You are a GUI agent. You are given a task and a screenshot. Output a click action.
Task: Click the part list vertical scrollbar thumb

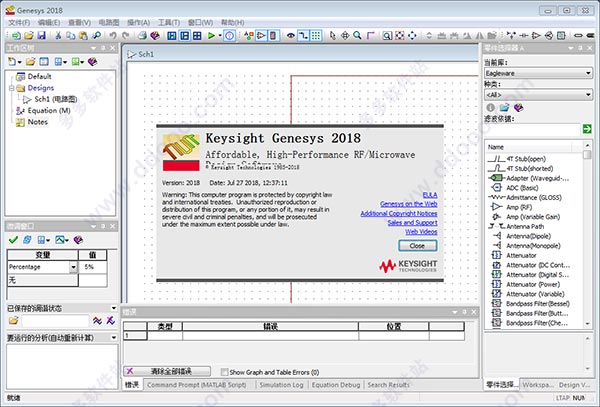[x=587, y=155]
